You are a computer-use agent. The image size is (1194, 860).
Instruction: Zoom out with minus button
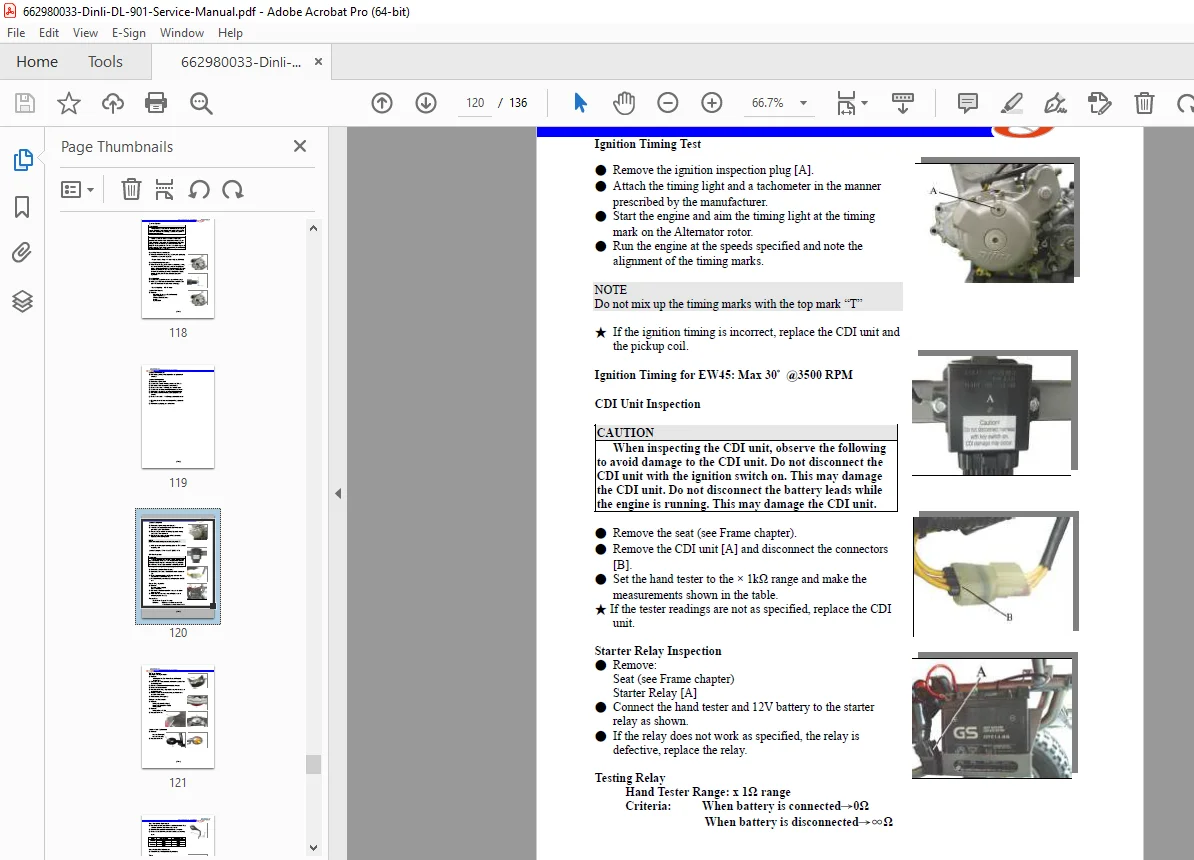pos(668,103)
